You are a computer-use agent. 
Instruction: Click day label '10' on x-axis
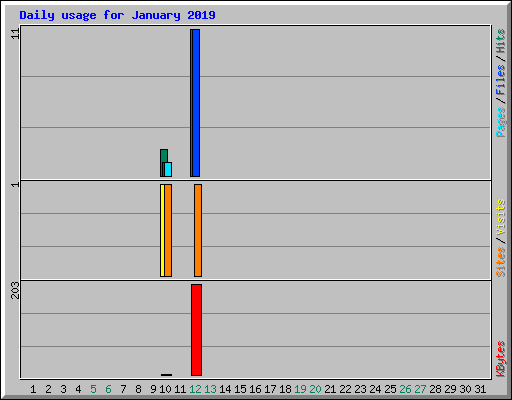(x=165, y=389)
